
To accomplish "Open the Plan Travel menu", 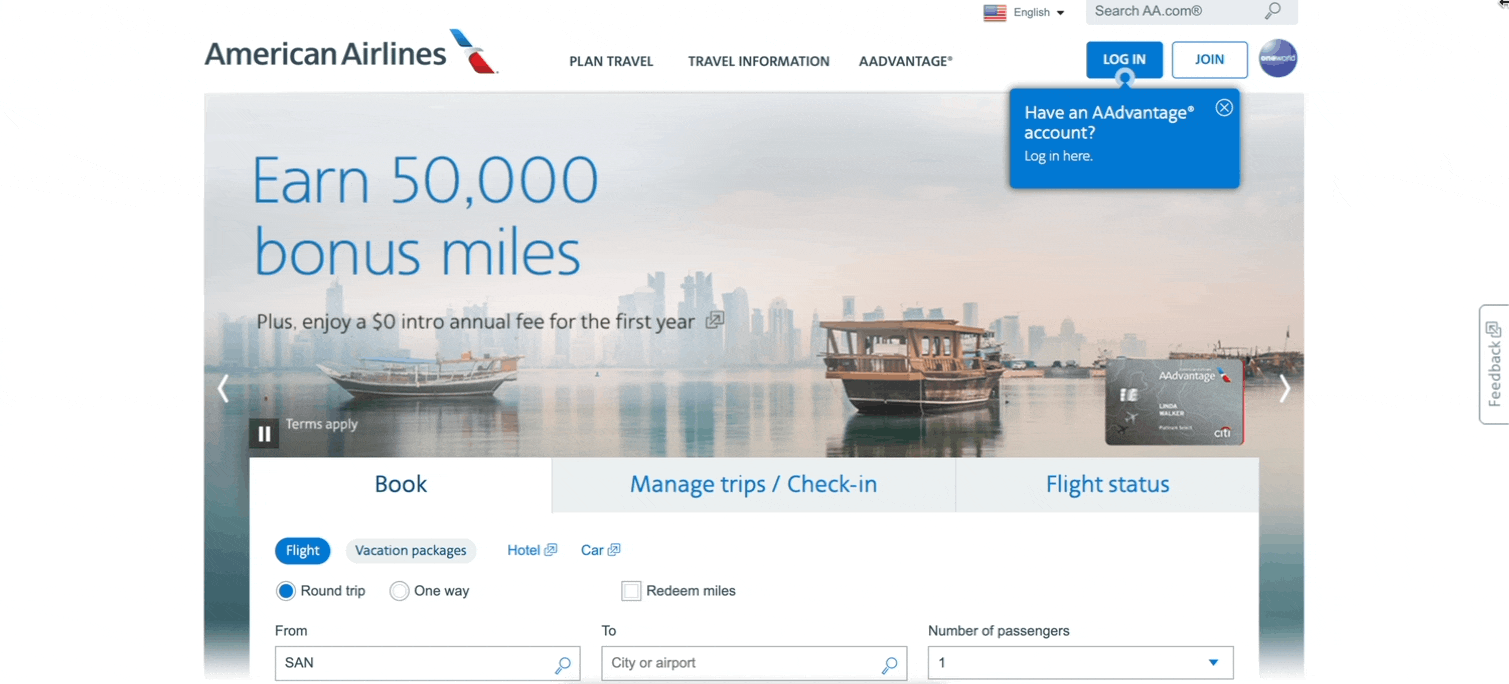I will coord(611,61).
